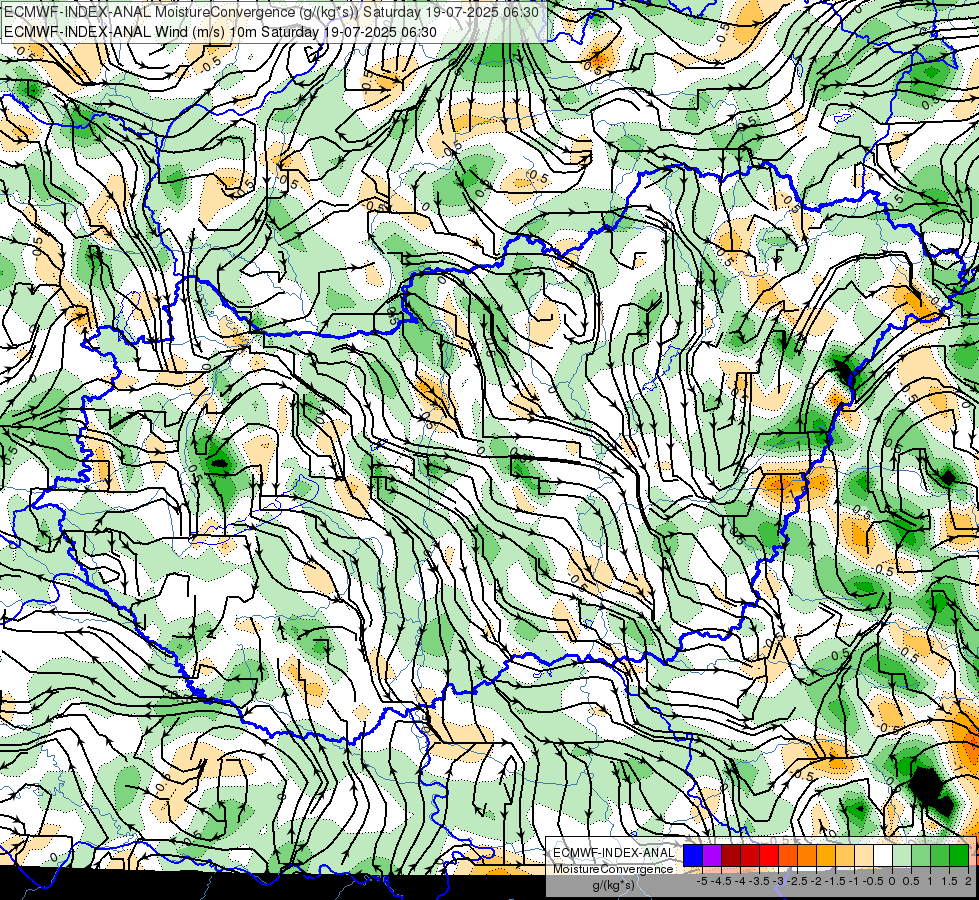Choose legend swatch between 0 and 0.5
This screenshot has width=979, height=900.
[x=902, y=855]
